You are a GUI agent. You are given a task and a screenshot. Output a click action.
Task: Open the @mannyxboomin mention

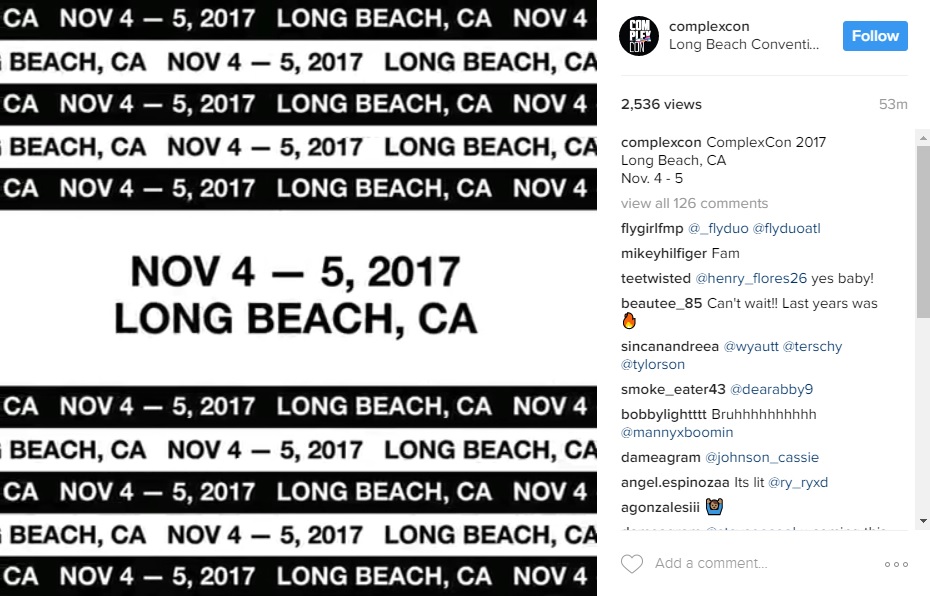point(677,432)
